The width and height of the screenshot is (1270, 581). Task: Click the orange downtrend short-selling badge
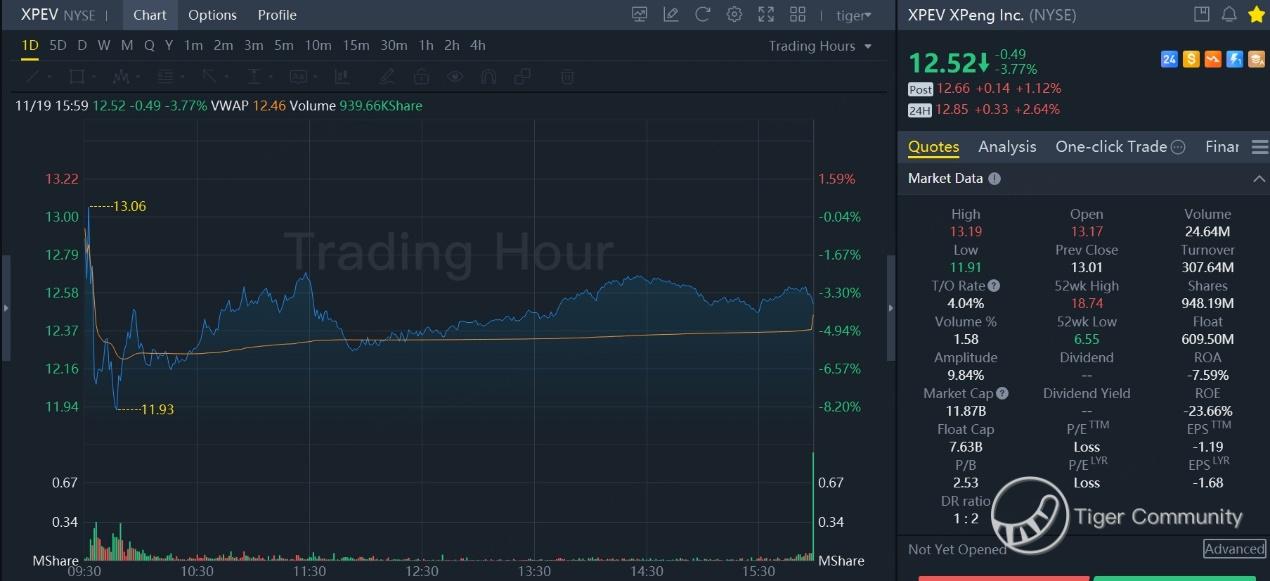click(x=1213, y=59)
